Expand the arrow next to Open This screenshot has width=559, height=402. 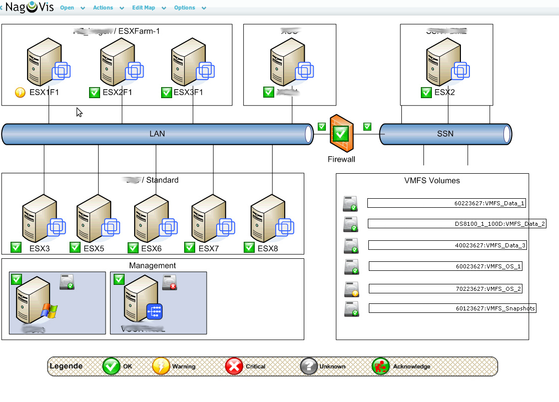pyautogui.click(x=83, y=8)
